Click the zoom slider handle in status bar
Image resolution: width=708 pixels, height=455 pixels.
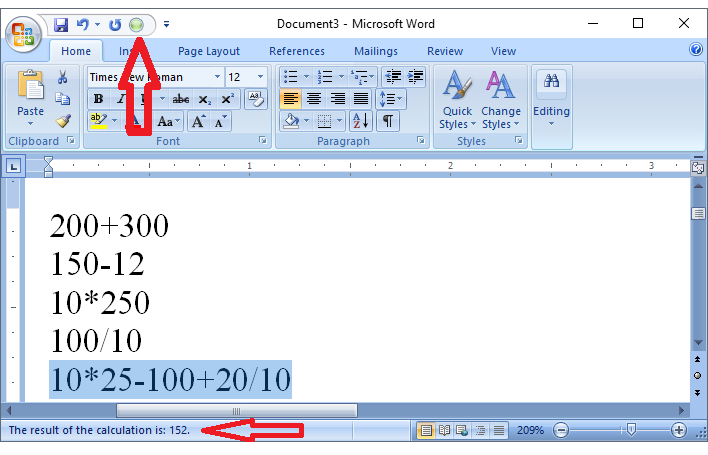tap(629, 430)
